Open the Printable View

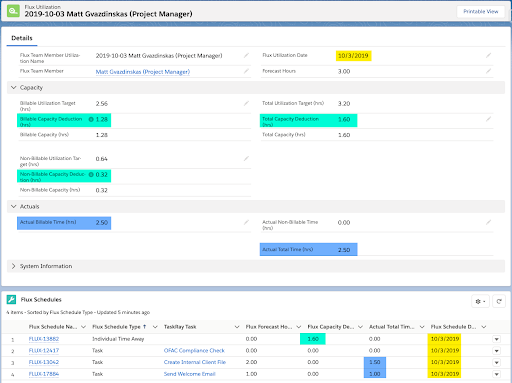point(480,12)
